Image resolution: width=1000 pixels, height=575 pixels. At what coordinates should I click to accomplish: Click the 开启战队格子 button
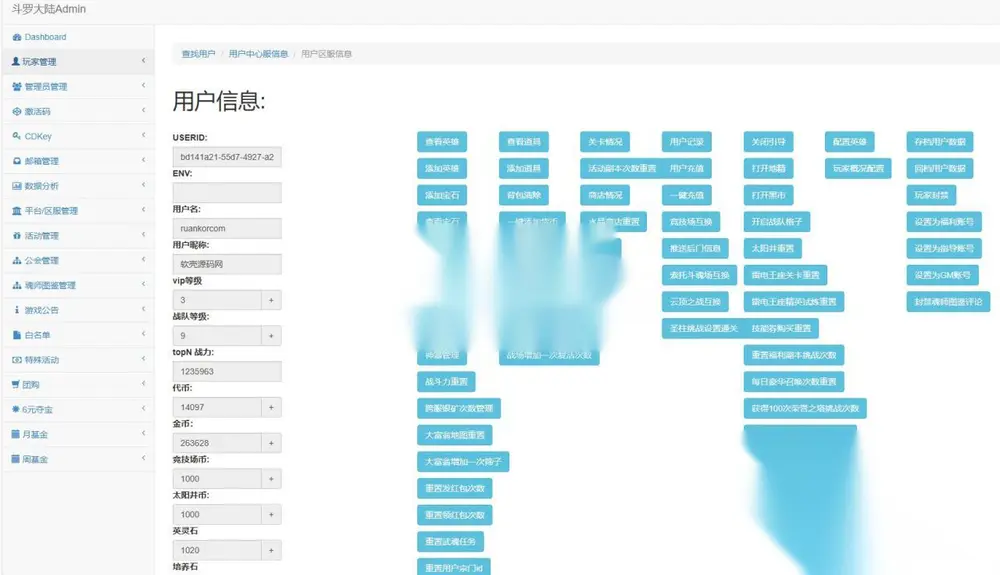[x=777, y=222]
